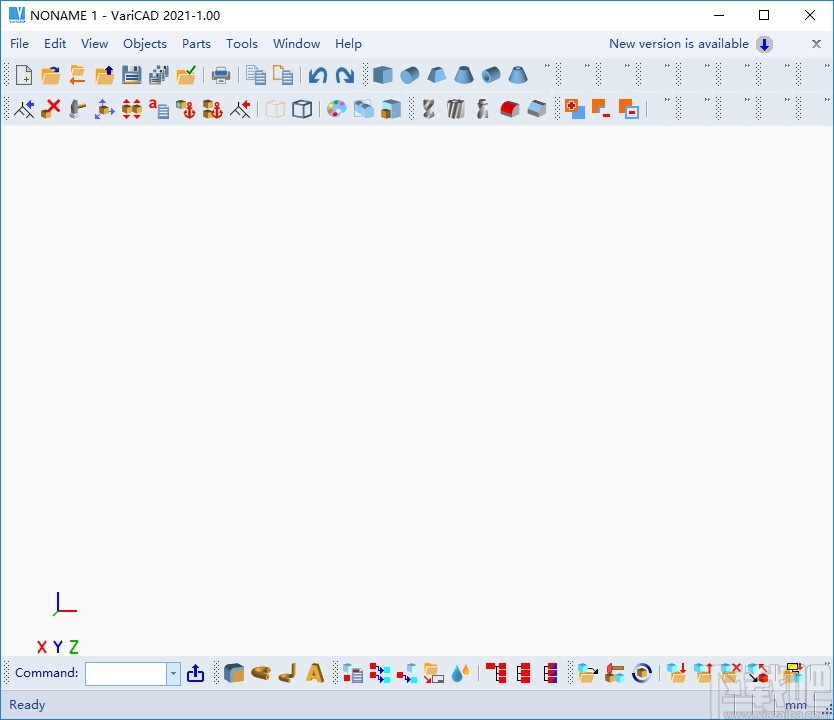Click the tree icon with red arrow
Image resolution: width=834 pixels, height=720 pixels.
(240, 109)
